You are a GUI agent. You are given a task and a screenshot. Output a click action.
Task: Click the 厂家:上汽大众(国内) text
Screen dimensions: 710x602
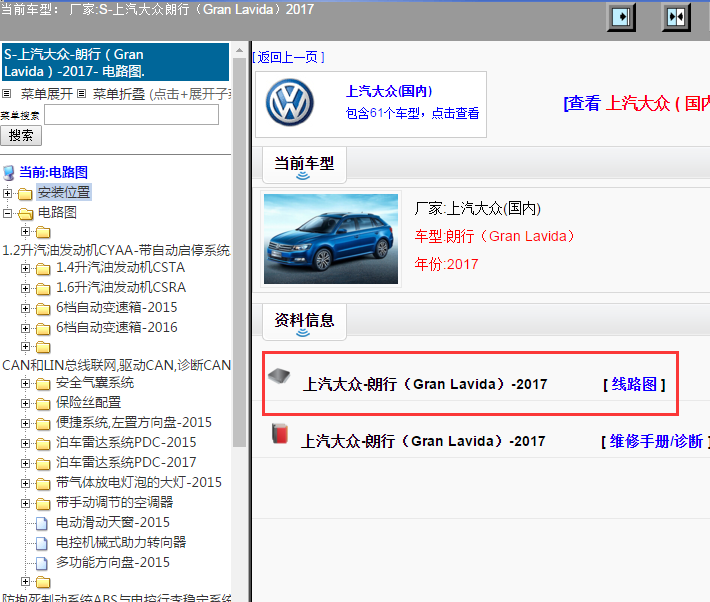click(478, 208)
